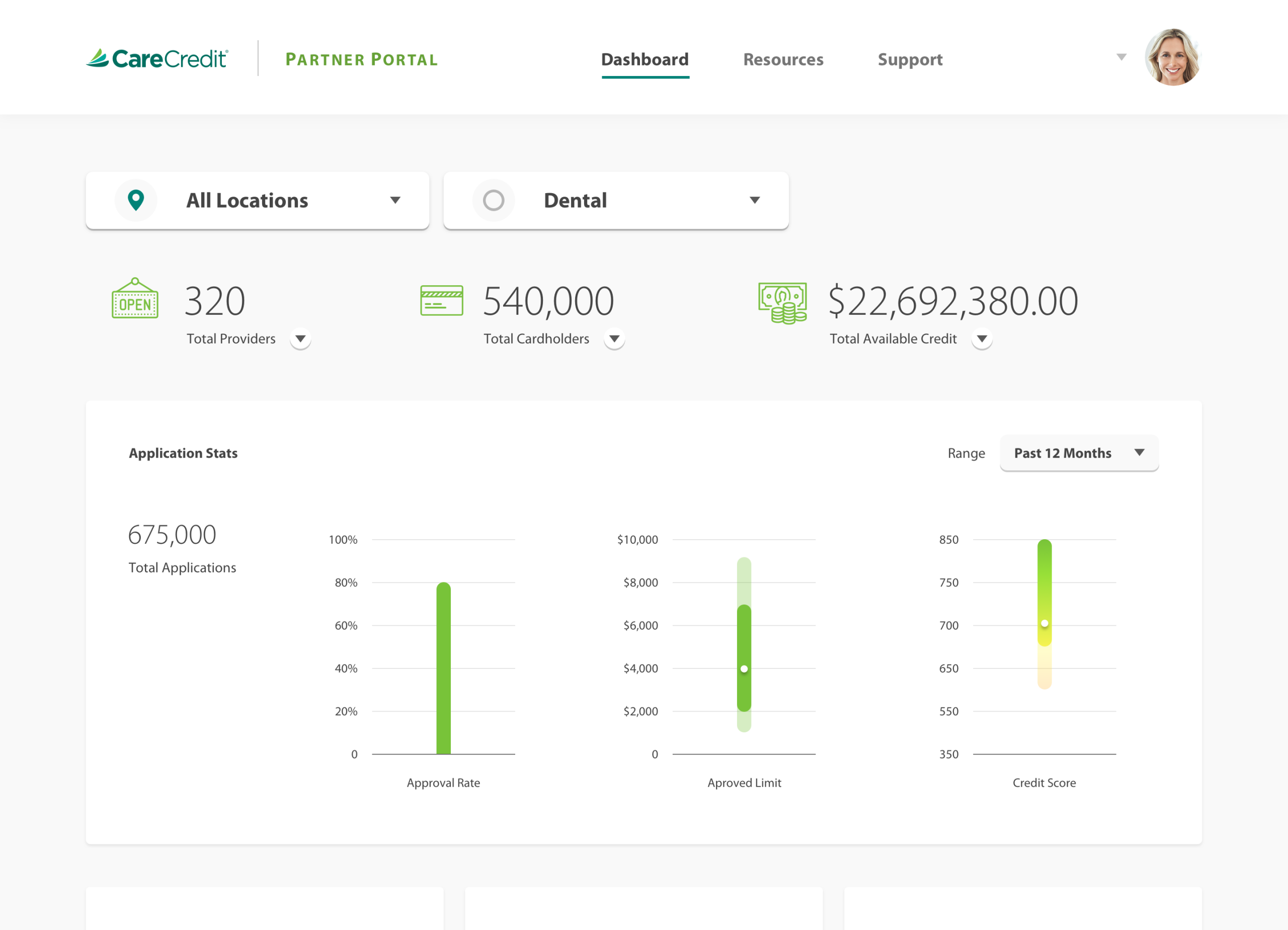This screenshot has height=930, width=1288.
Task: Click the green Approval Rate bar
Action: [444, 668]
